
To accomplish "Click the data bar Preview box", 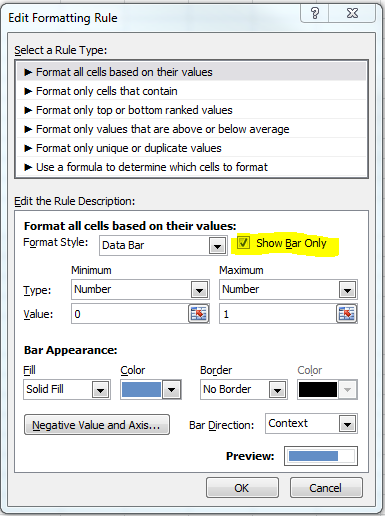I will 321,456.
